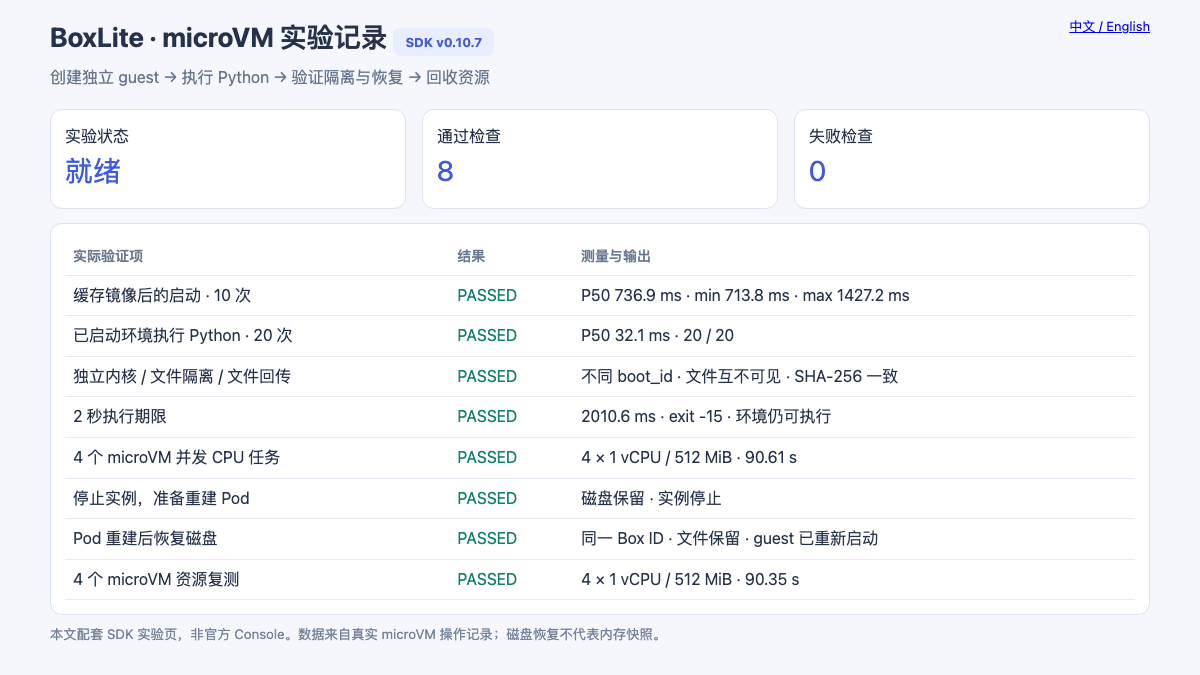1200x675 pixels.
Task: Click the row 独立内核 / 文件隔离 / 文件回传
Action: (600, 377)
